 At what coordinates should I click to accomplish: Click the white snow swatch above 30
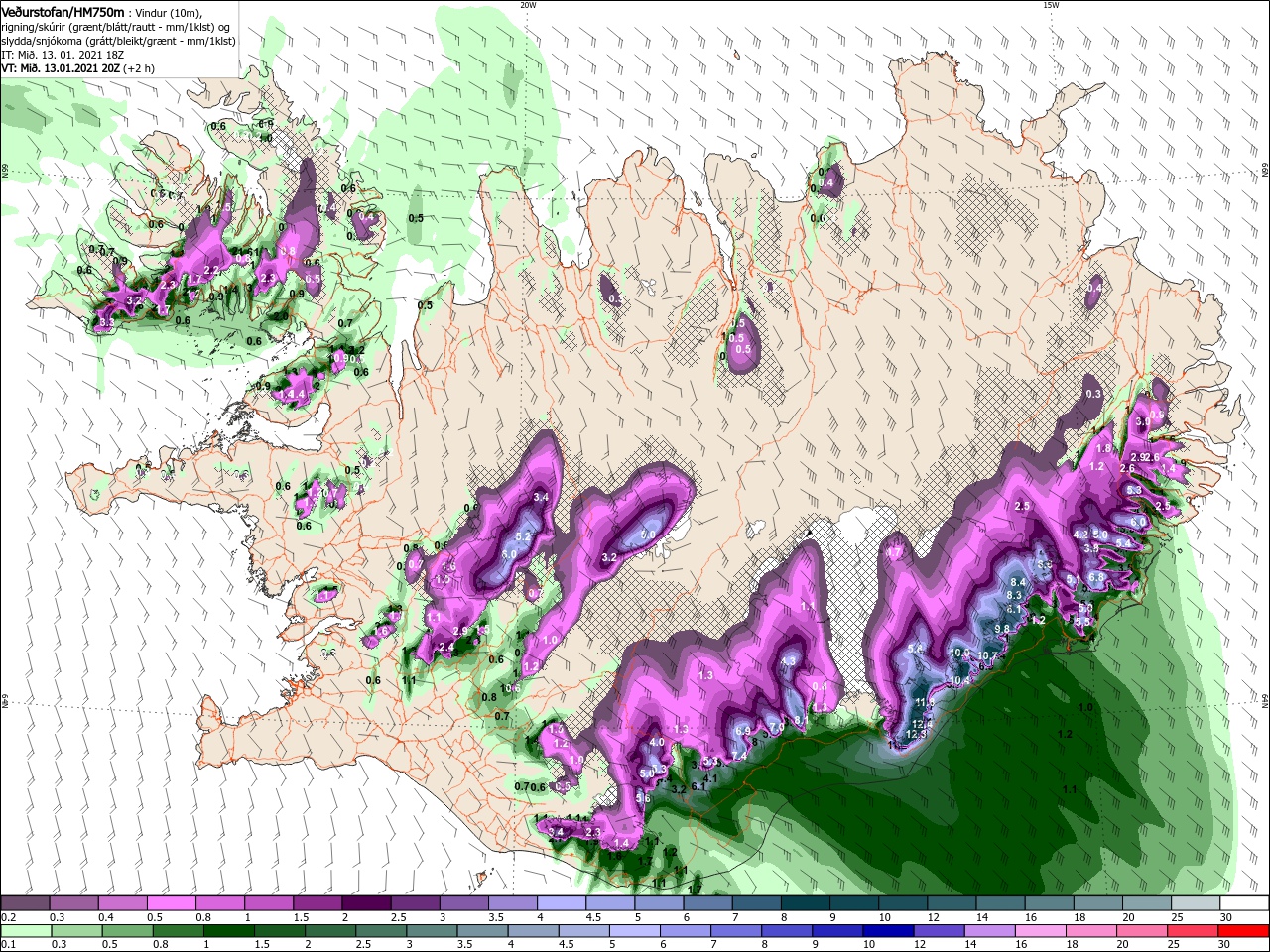[1242, 903]
